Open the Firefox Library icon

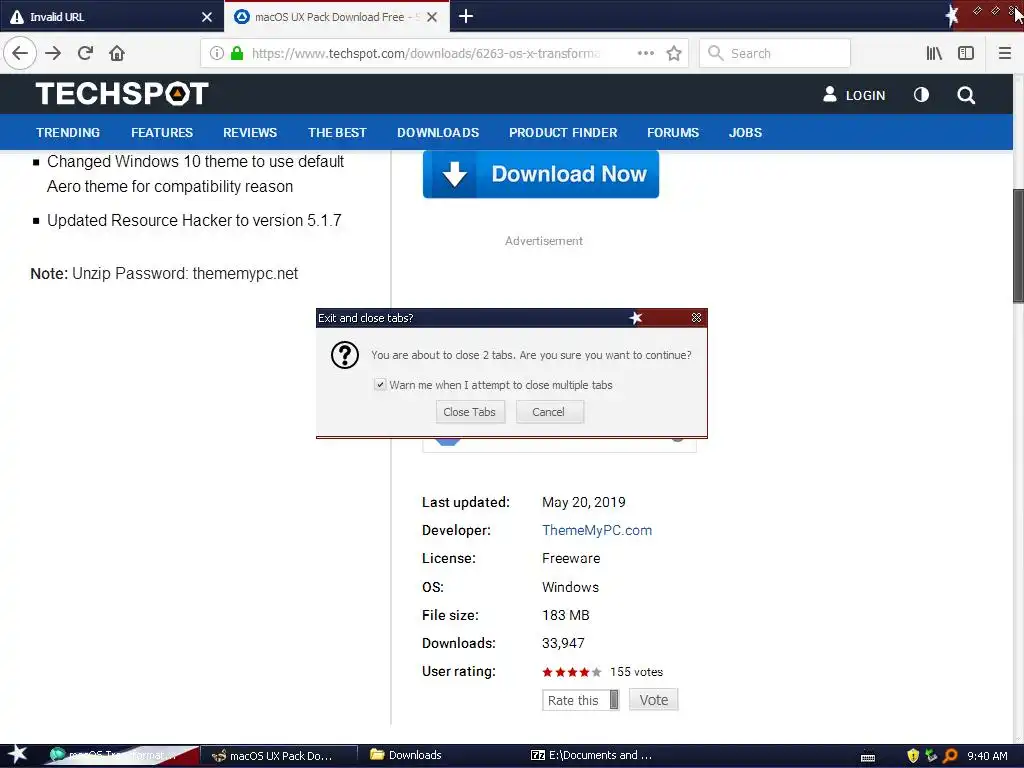tap(934, 53)
